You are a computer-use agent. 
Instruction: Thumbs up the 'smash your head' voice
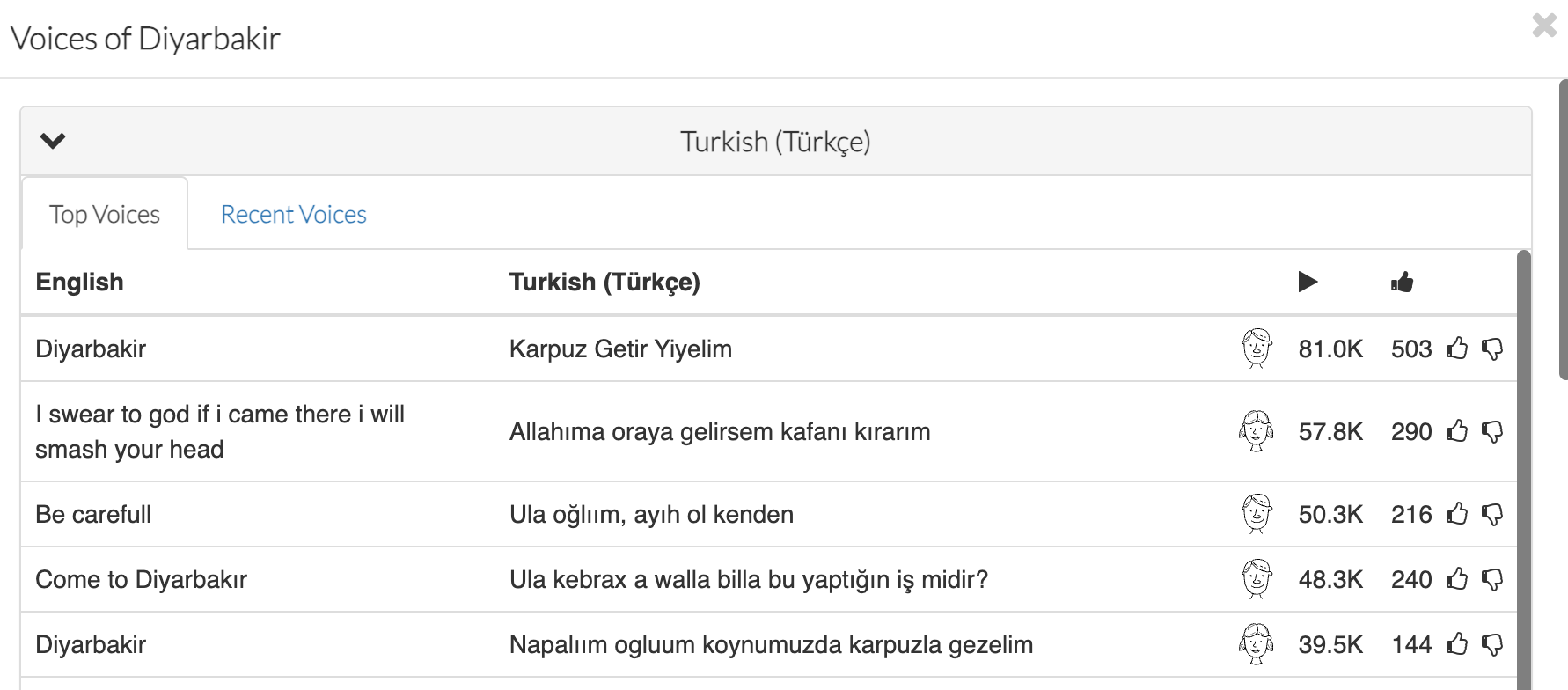point(1458,431)
